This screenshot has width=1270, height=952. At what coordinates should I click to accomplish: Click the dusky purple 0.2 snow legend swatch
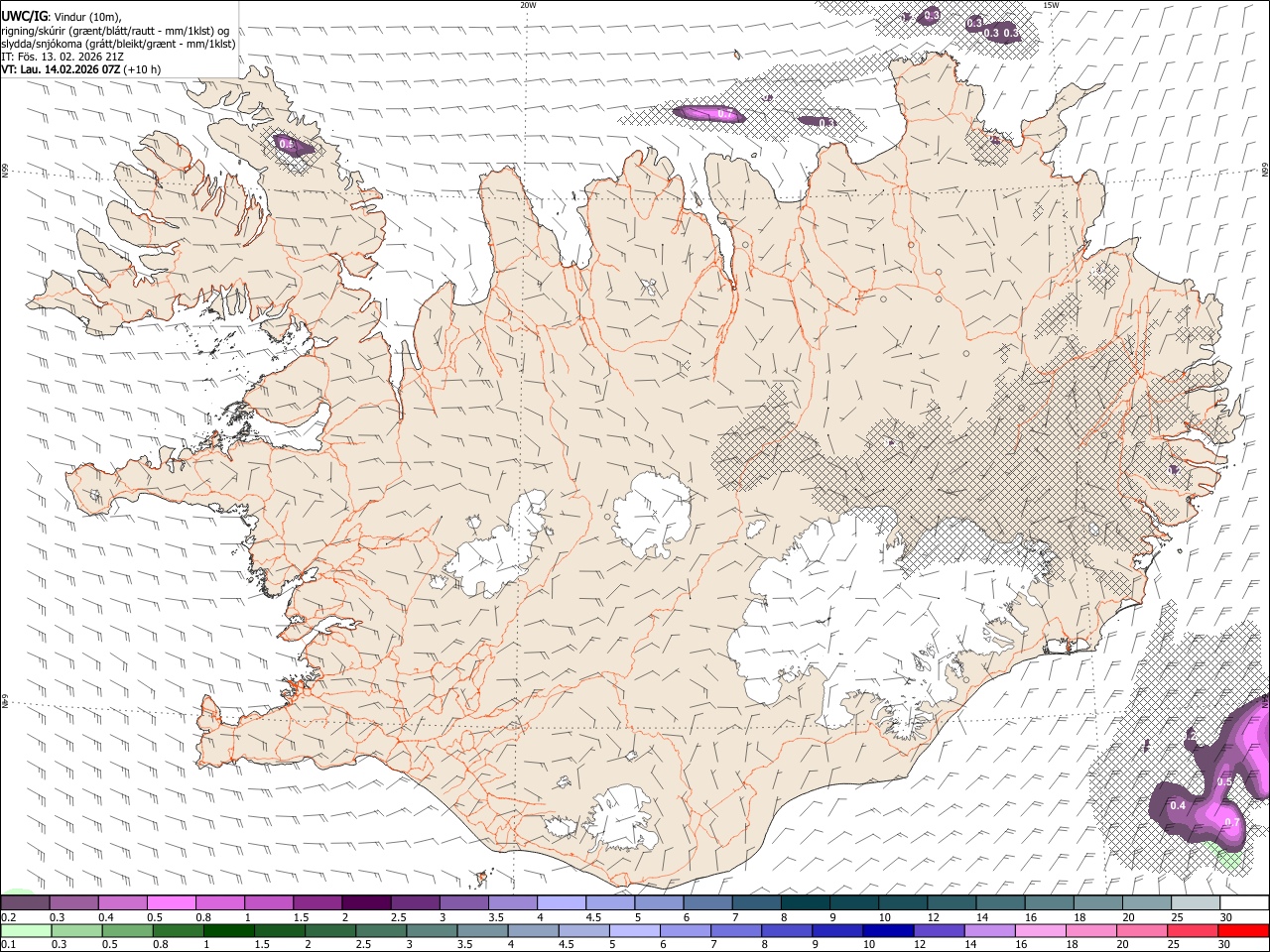(x=25, y=902)
